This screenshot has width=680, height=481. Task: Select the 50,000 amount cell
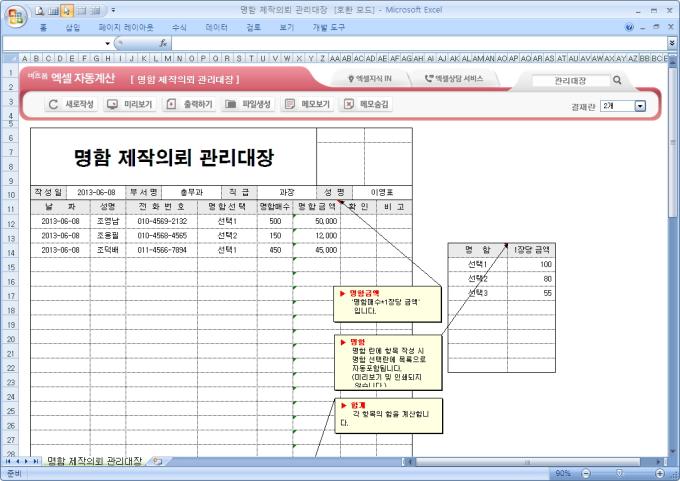click(x=317, y=221)
